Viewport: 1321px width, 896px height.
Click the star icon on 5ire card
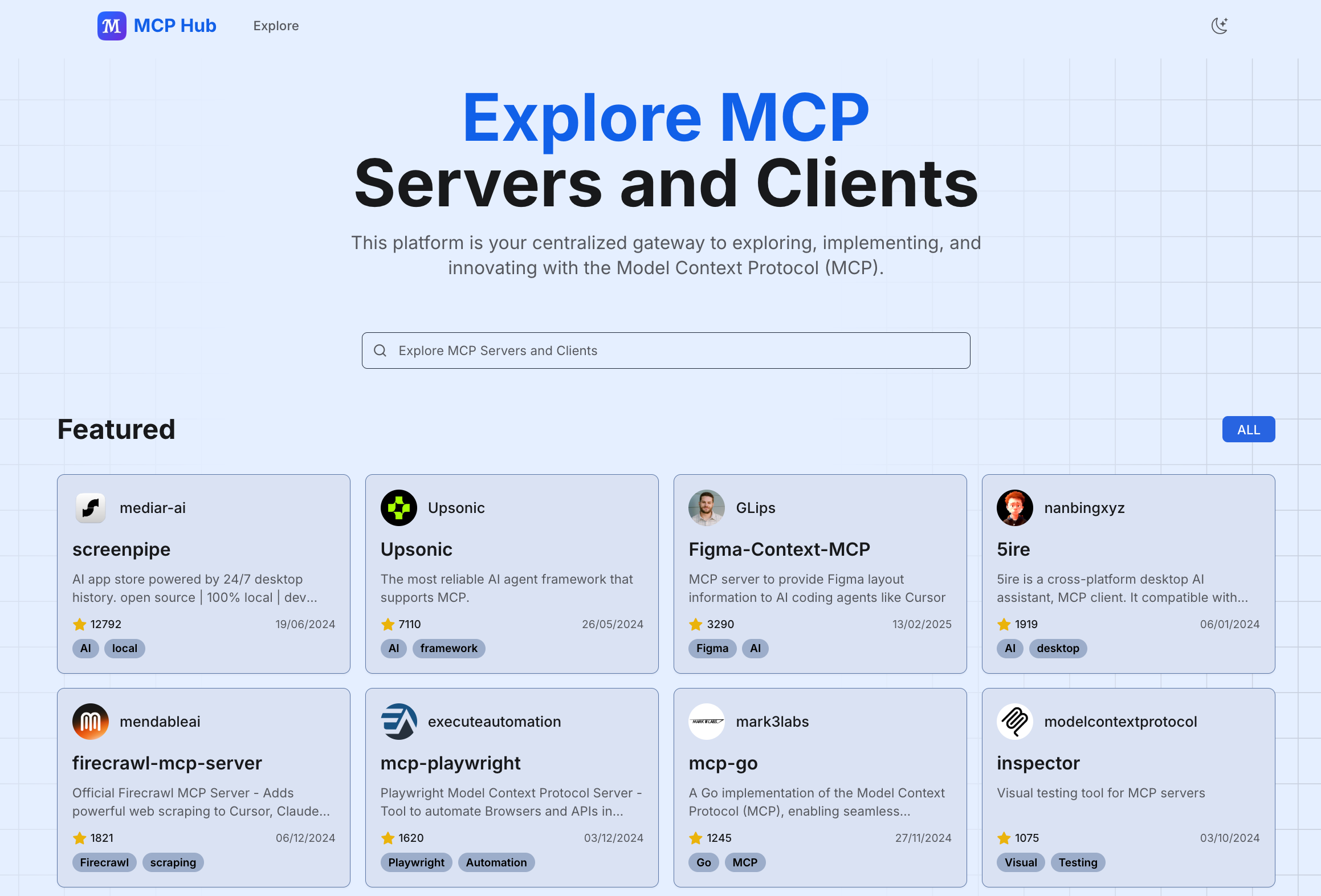pyautogui.click(x=1004, y=624)
